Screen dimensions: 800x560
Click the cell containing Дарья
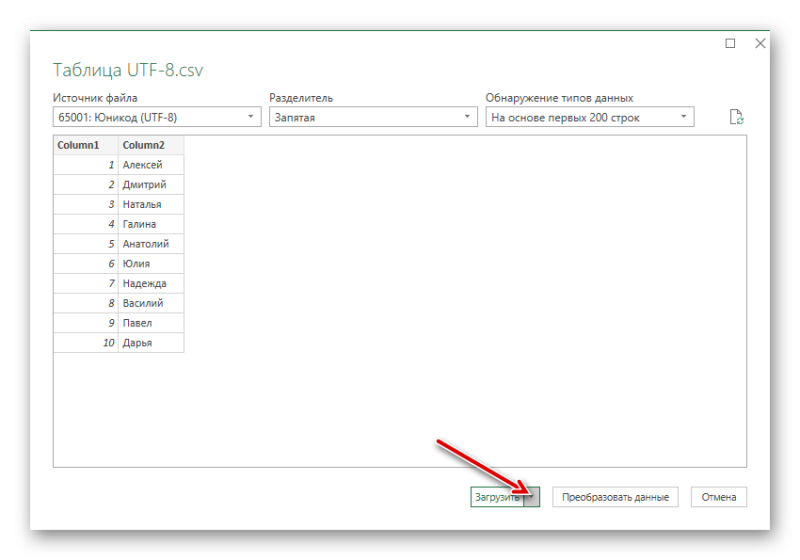(151, 343)
